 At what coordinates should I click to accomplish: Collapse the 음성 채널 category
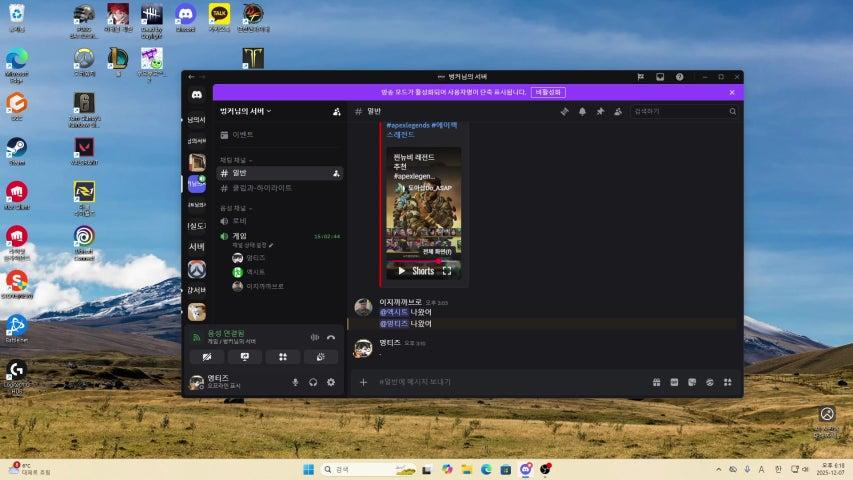coord(236,207)
